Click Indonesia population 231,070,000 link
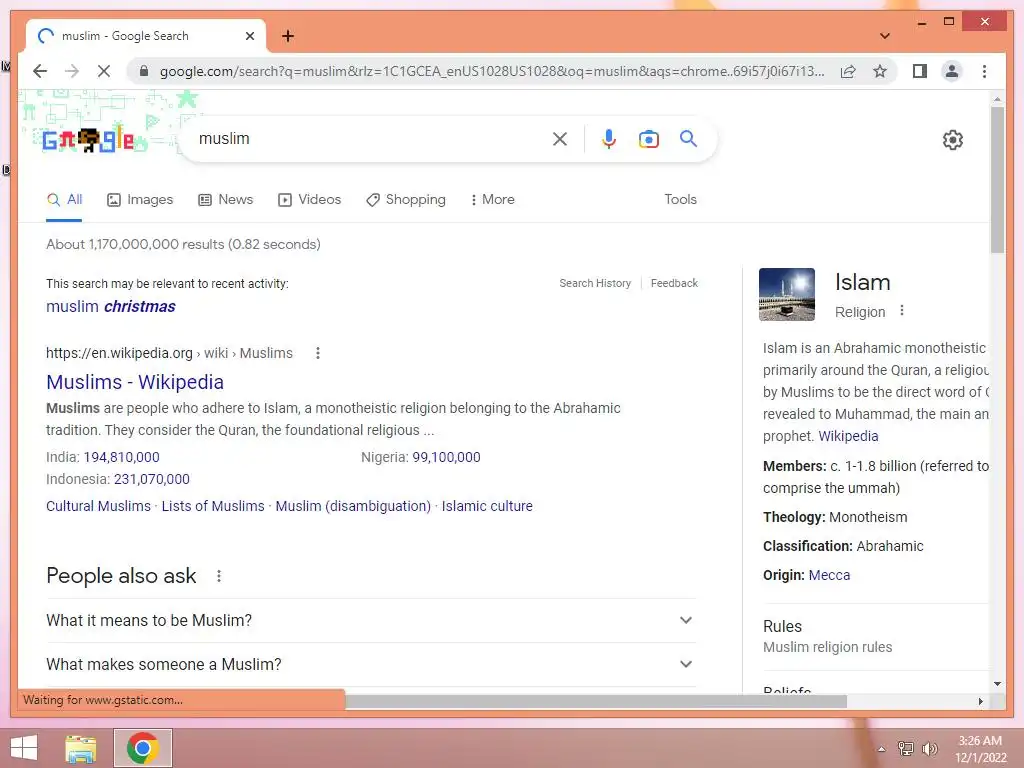Image resolution: width=1024 pixels, height=768 pixels. (x=152, y=479)
